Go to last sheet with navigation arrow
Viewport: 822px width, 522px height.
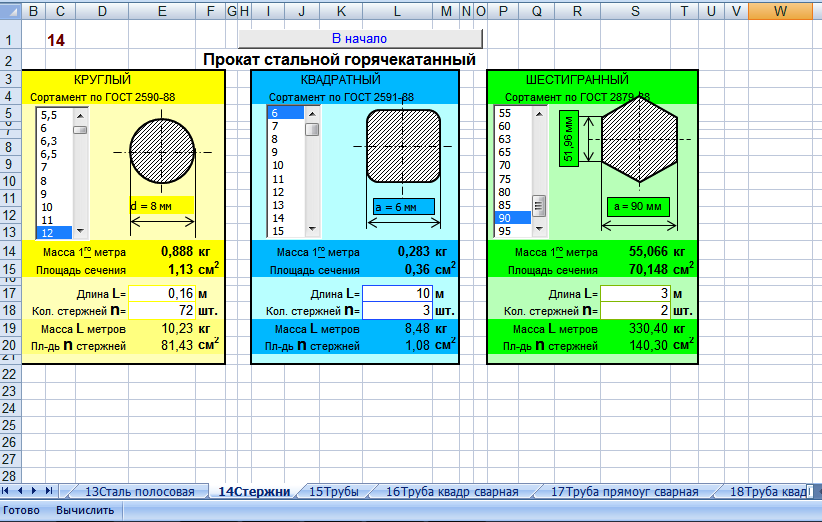pos(49,491)
